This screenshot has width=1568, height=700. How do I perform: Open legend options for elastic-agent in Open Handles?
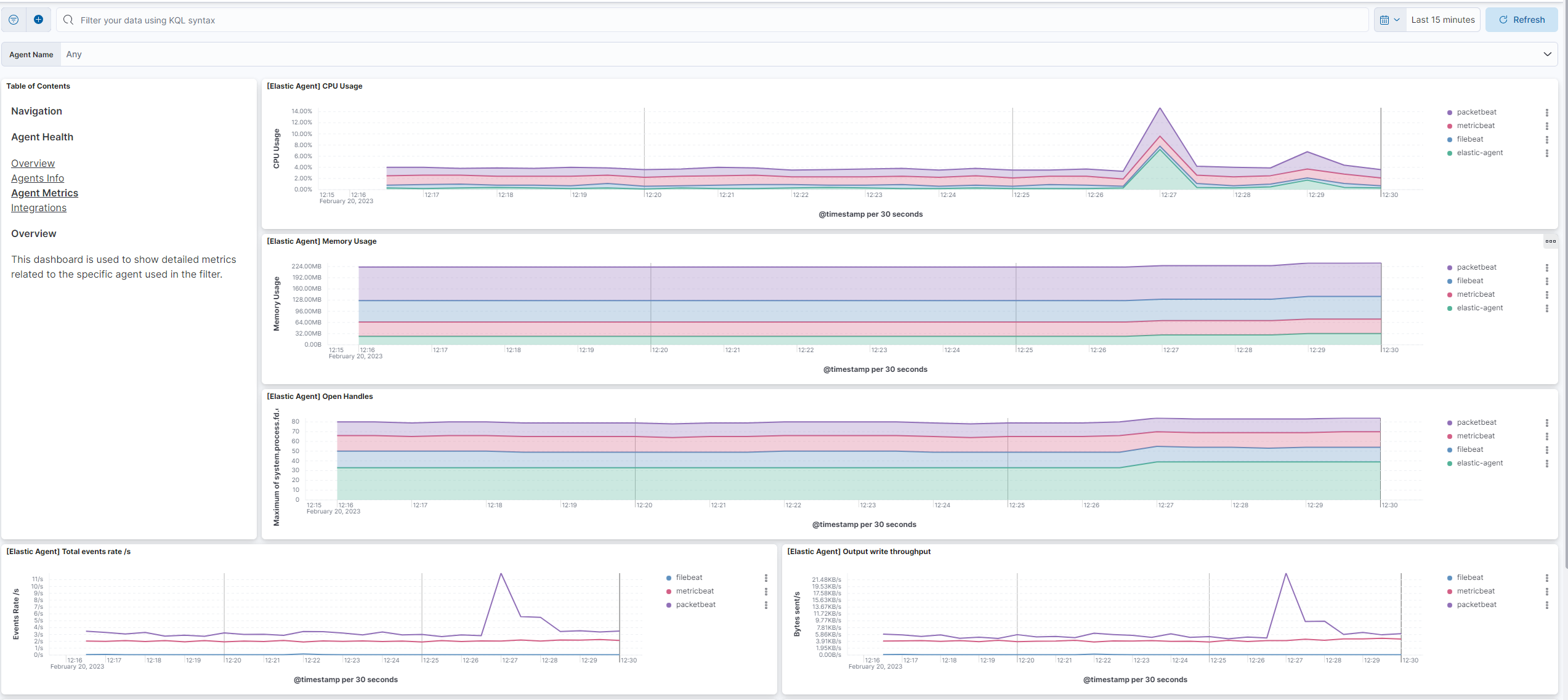(x=1546, y=463)
